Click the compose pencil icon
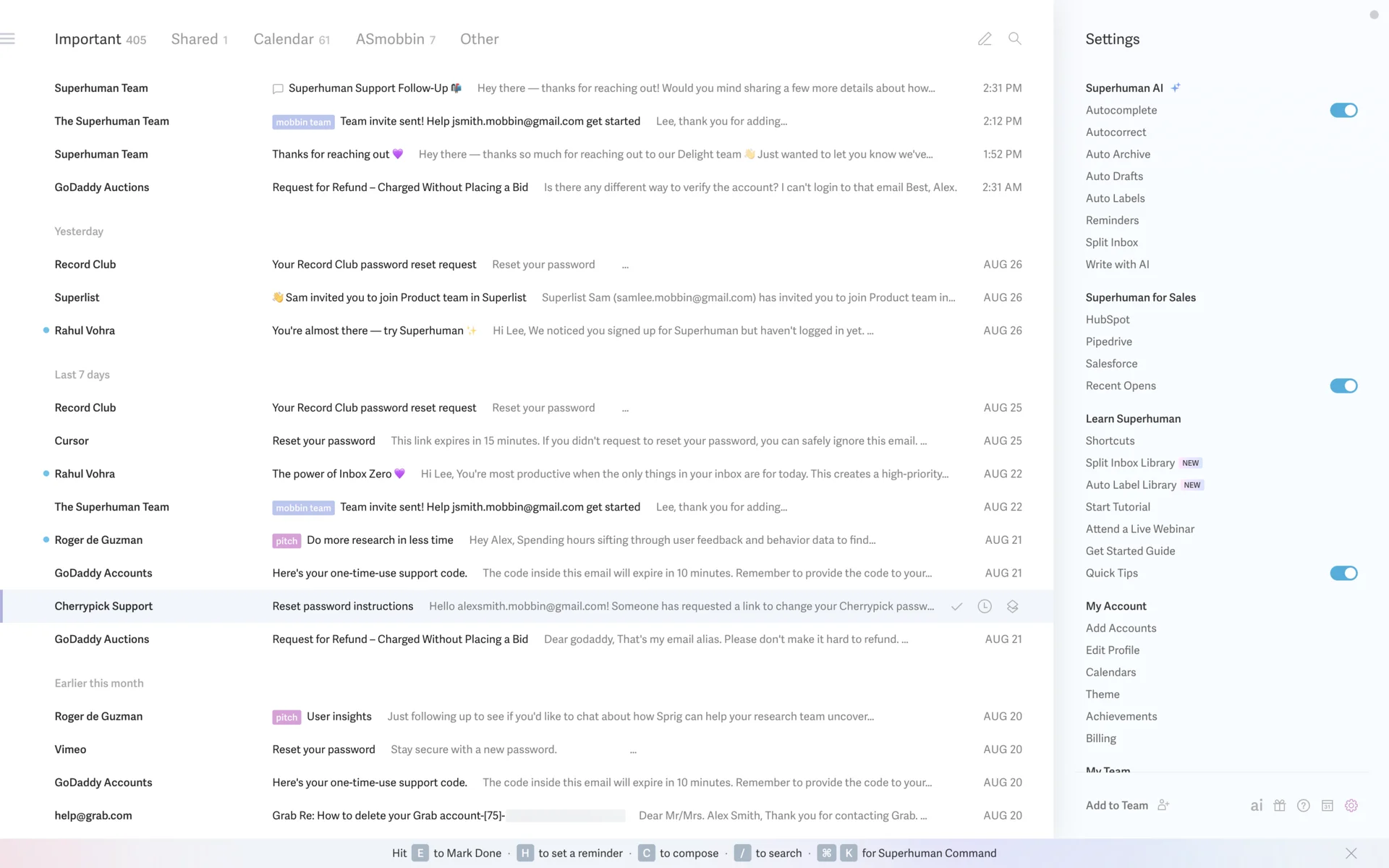Screen dimensions: 1389x868 click(985, 39)
